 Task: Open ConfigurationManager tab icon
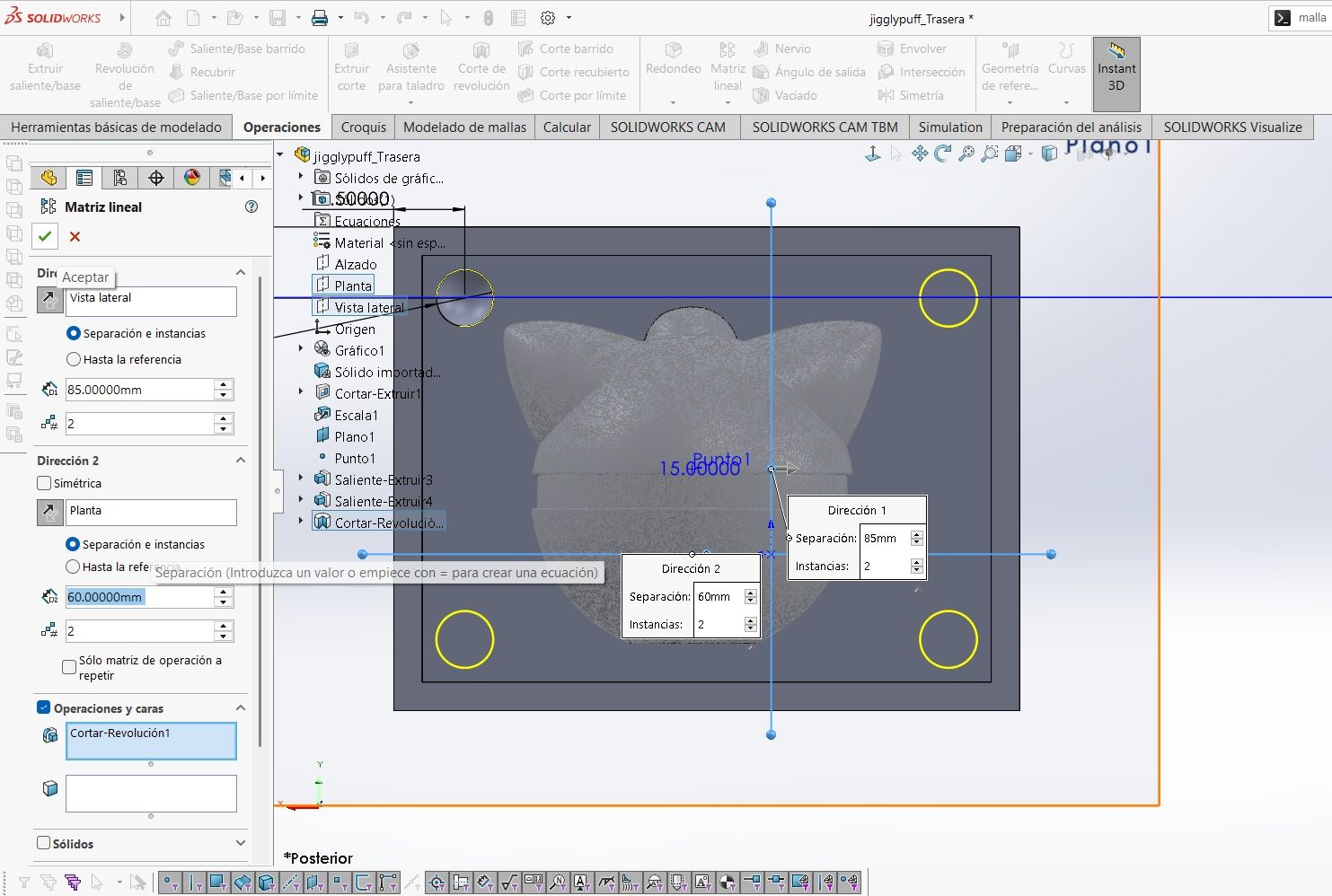click(120, 178)
